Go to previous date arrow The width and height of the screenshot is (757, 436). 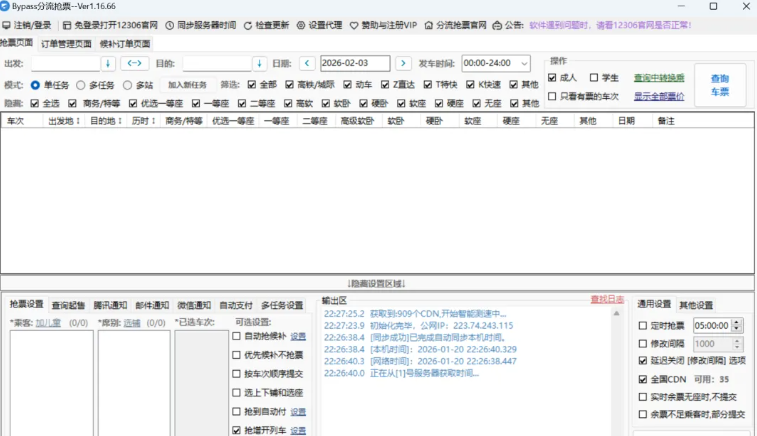(308, 64)
